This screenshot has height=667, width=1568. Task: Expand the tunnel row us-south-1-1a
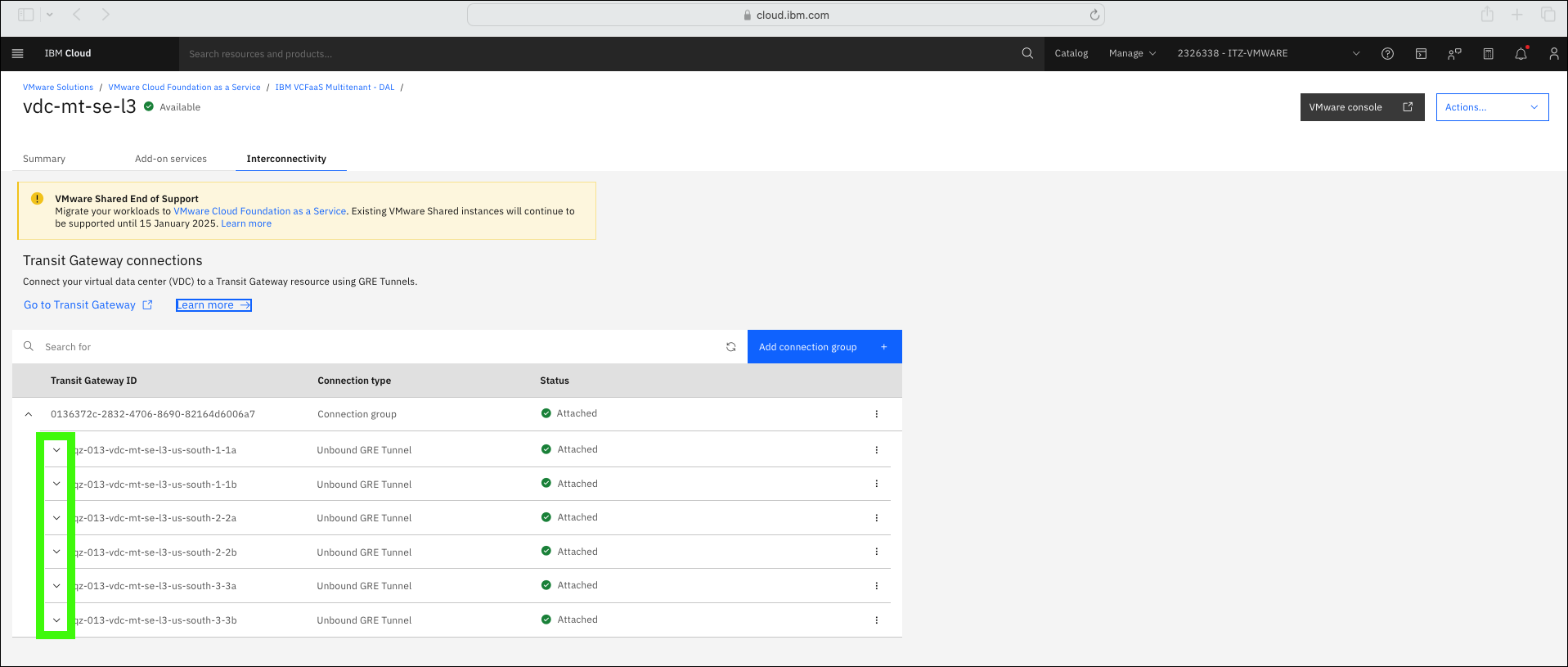click(56, 450)
